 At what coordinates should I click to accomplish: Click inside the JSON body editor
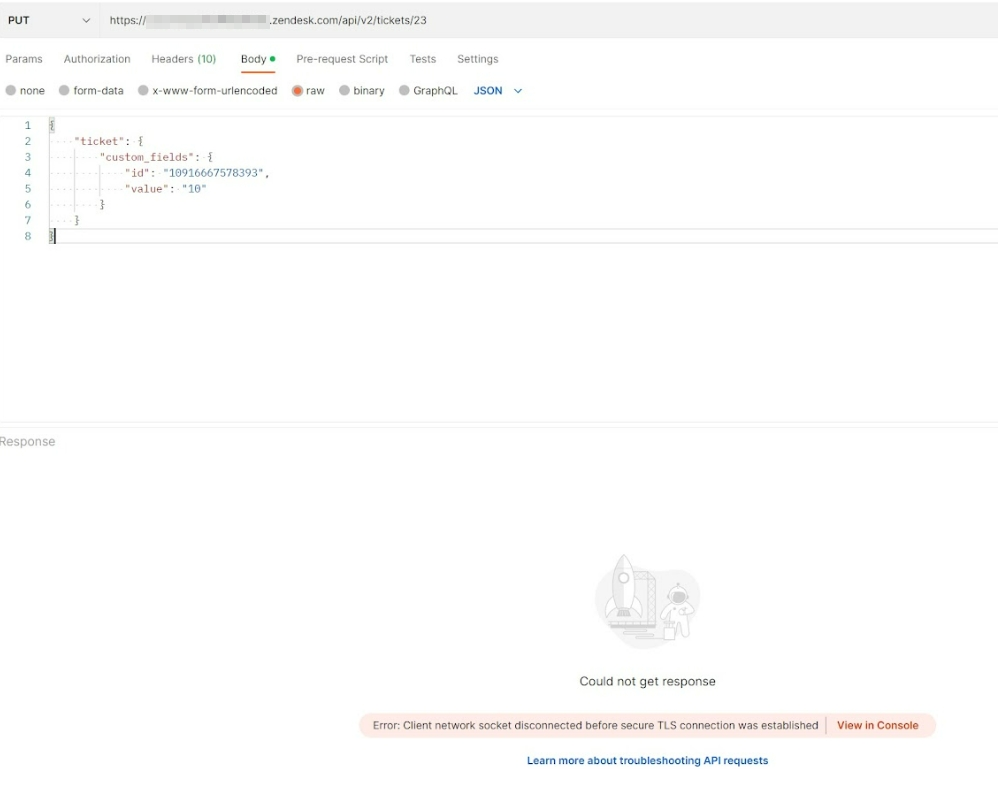point(500,320)
